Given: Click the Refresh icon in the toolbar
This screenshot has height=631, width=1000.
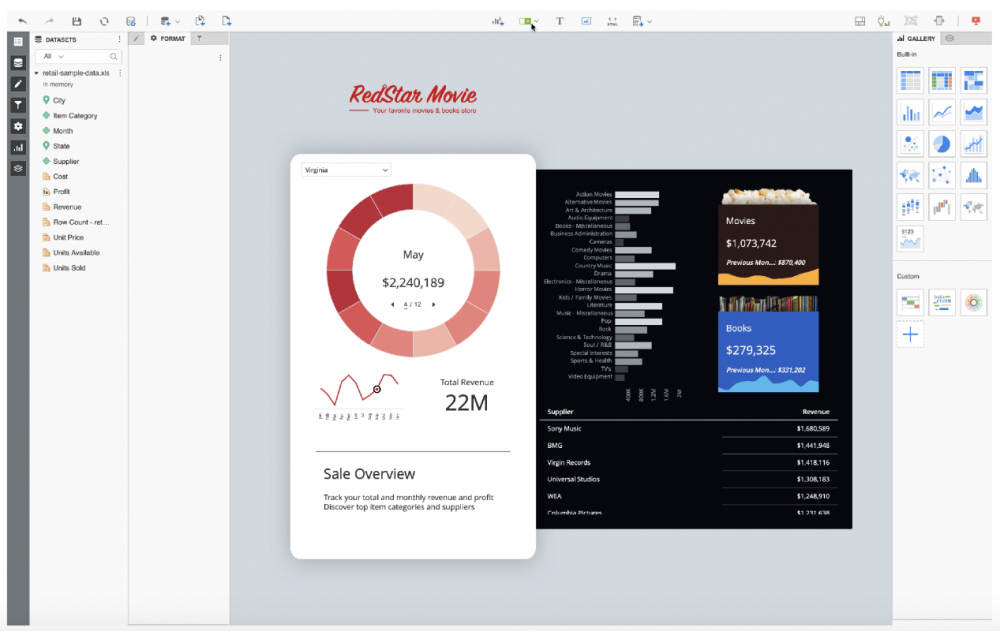Looking at the screenshot, I should pyautogui.click(x=104, y=21).
